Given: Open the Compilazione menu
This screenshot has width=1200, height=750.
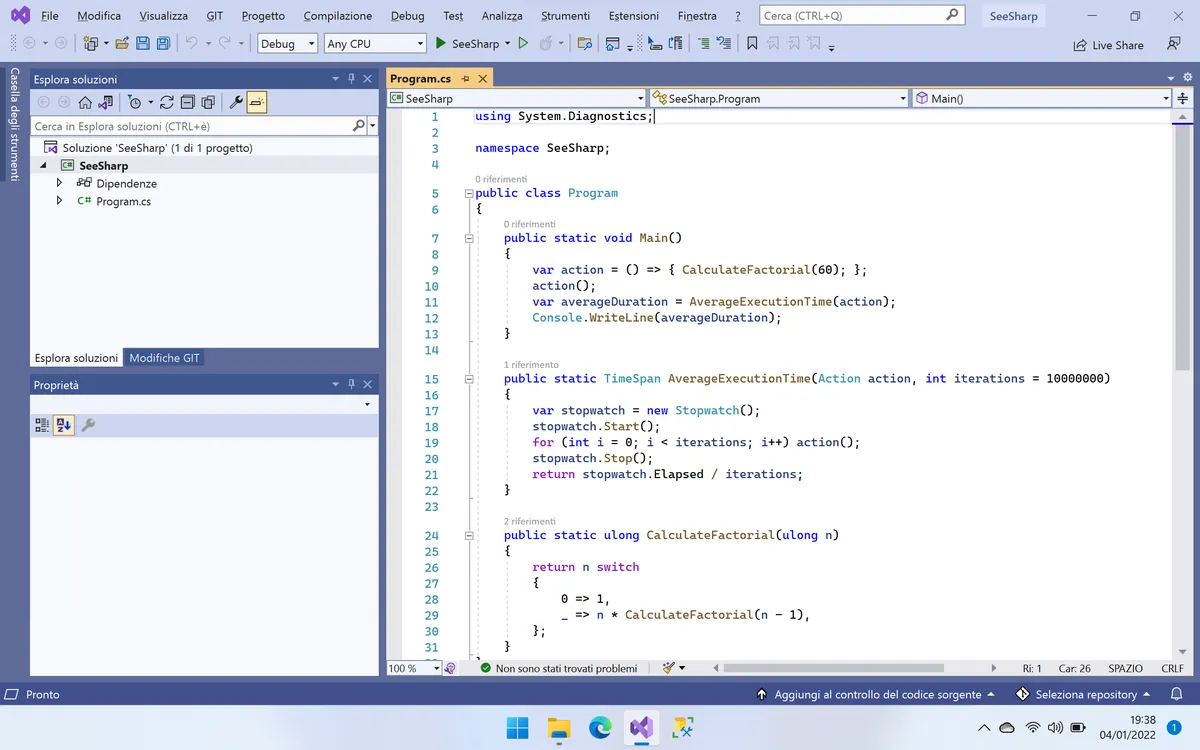Looking at the screenshot, I should (338, 16).
